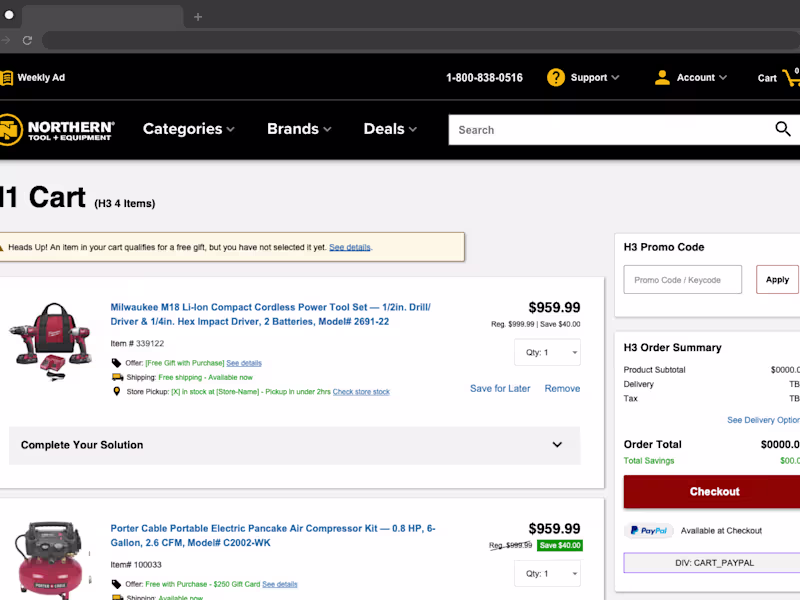Viewport: 800px width, 600px height.
Task: Click the Support question mark icon
Action: [556, 78]
